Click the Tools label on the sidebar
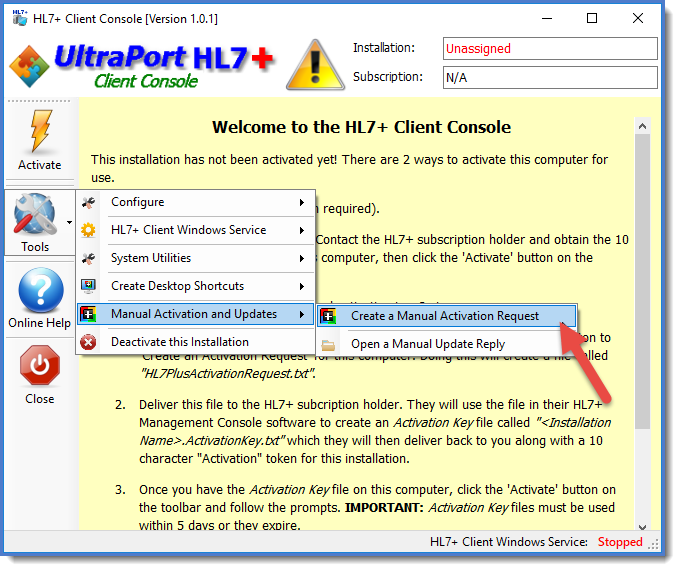This screenshot has height=571, width=680. click(x=35, y=247)
